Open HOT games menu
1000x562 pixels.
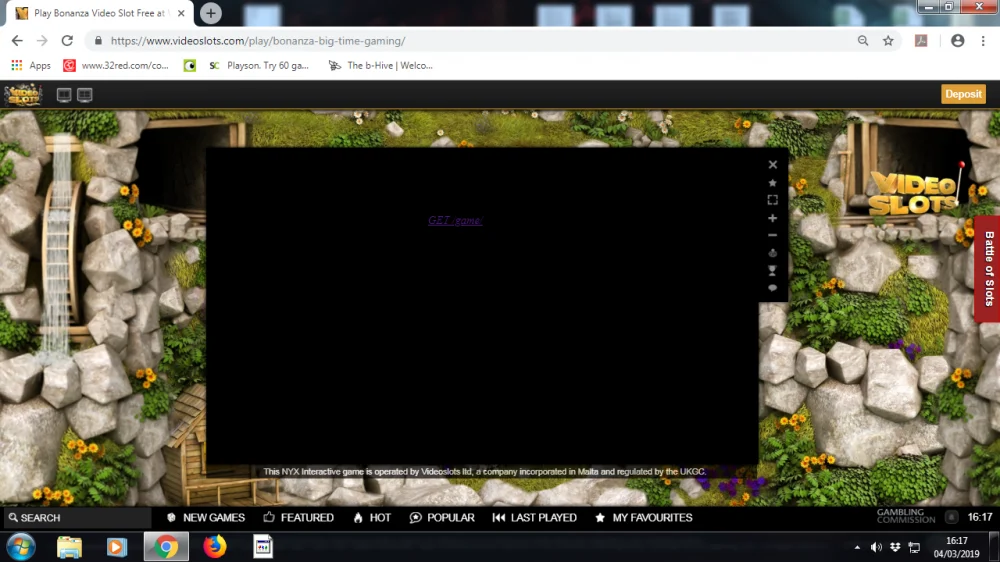click(x=372, y=518)
